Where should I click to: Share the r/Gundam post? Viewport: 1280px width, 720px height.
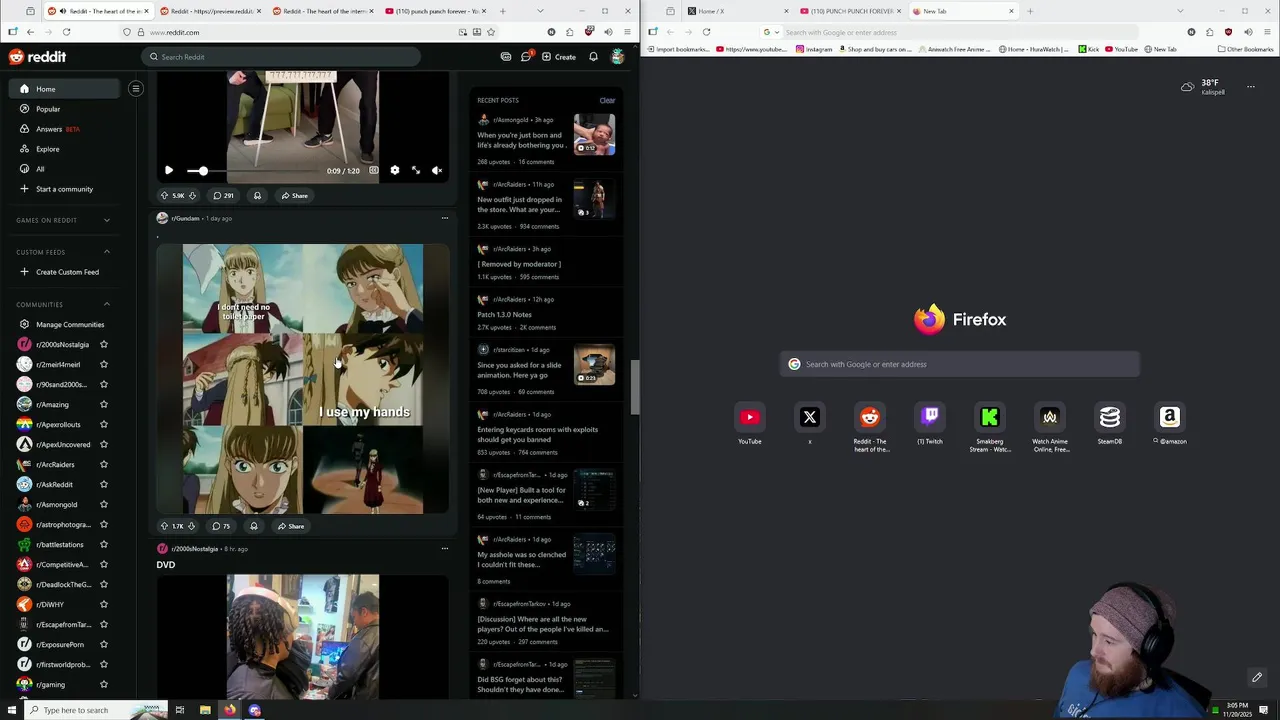(x=291, y=526)
